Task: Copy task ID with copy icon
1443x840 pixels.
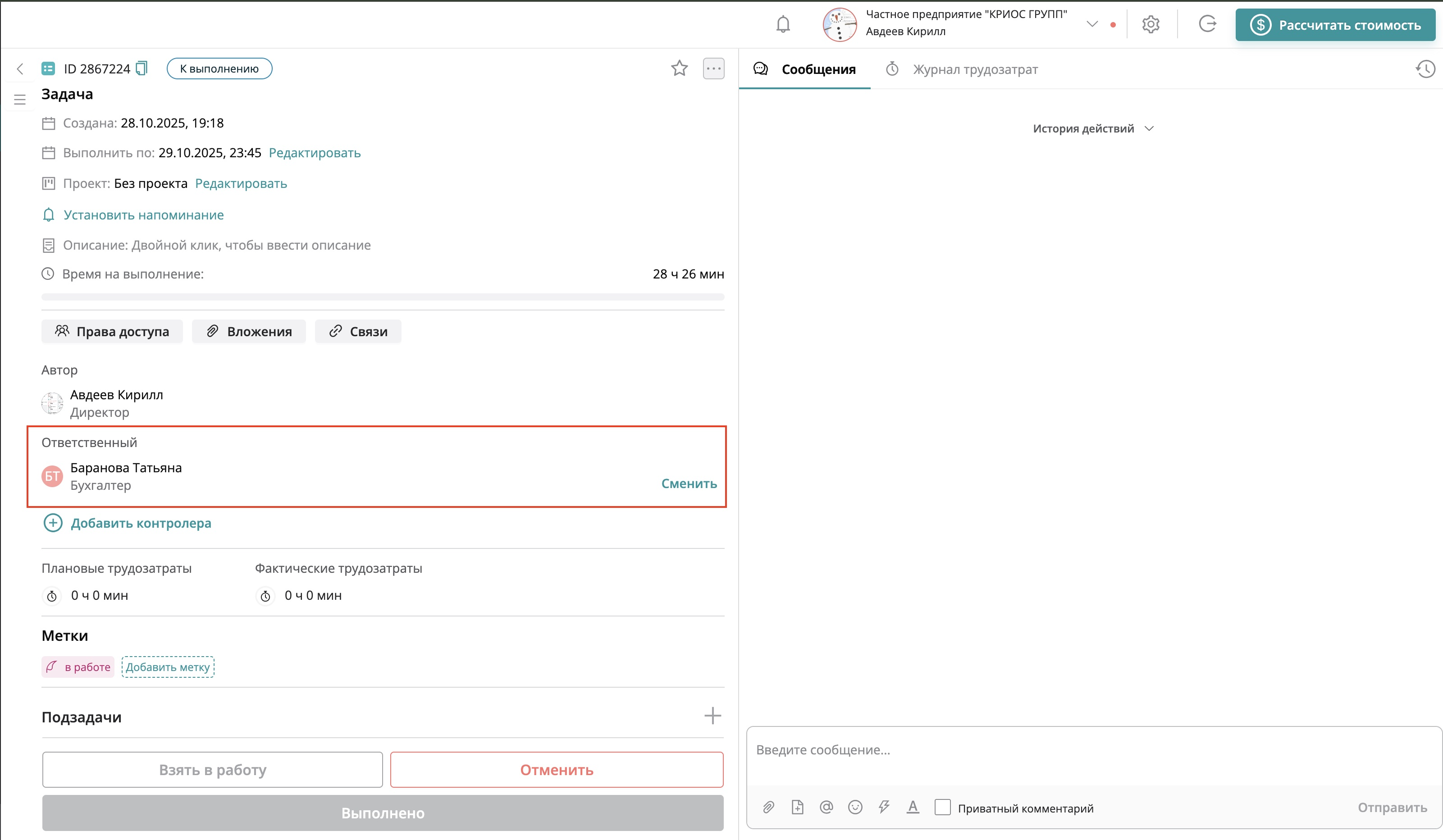Action: pos(142,68)
